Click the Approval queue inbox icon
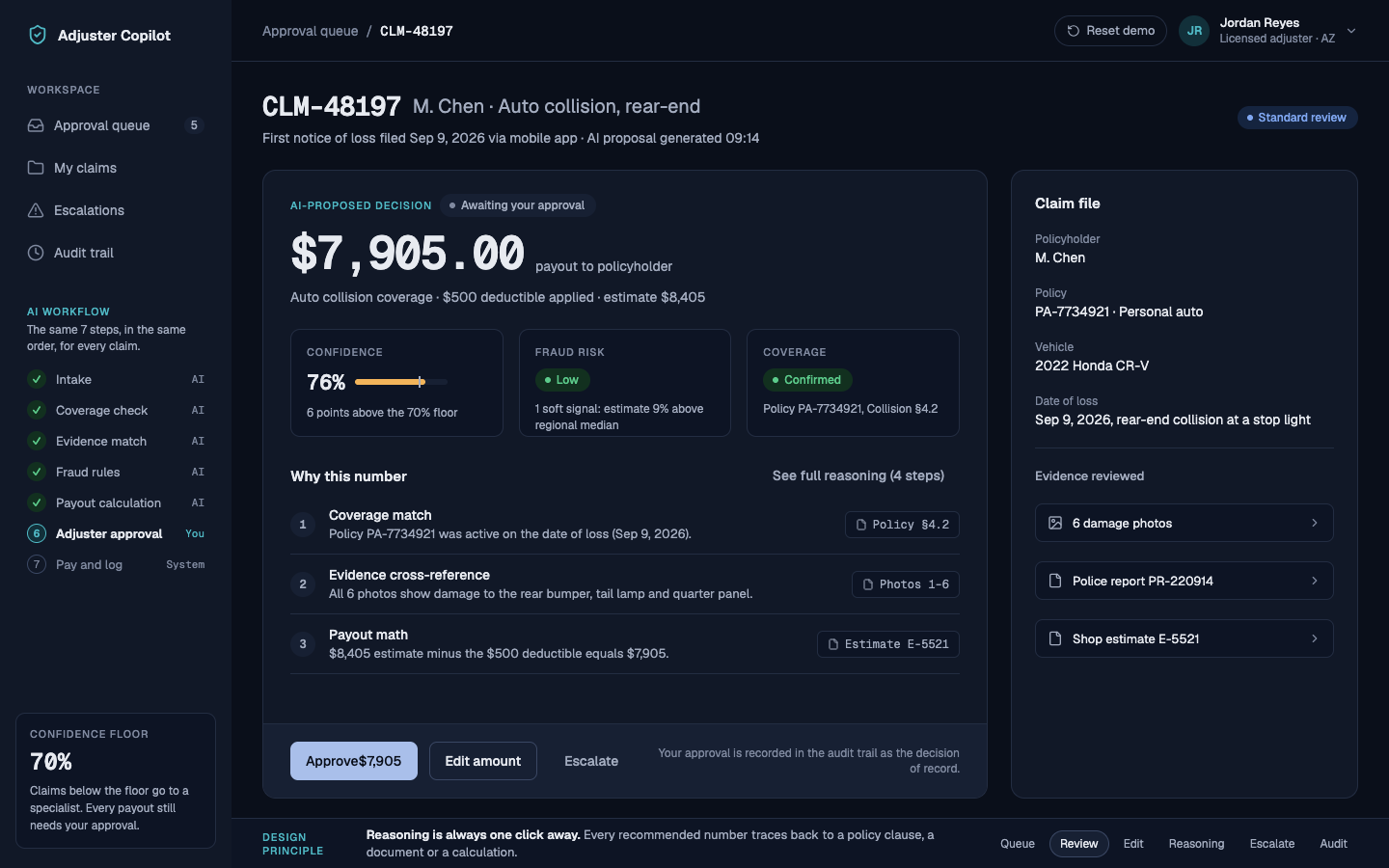1389x868 pixels. (x=36, y=125)
